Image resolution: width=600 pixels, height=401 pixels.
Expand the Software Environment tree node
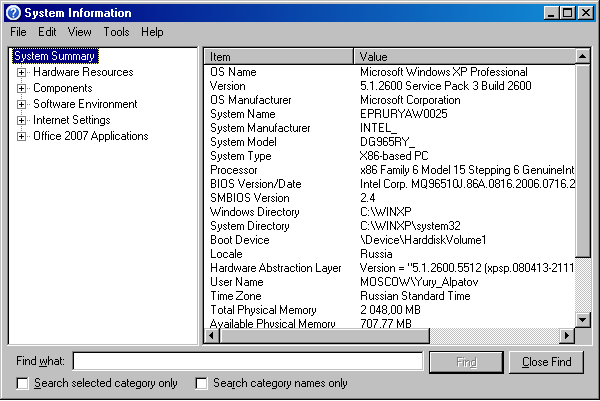pyautogui.click(x=22, y=104)
